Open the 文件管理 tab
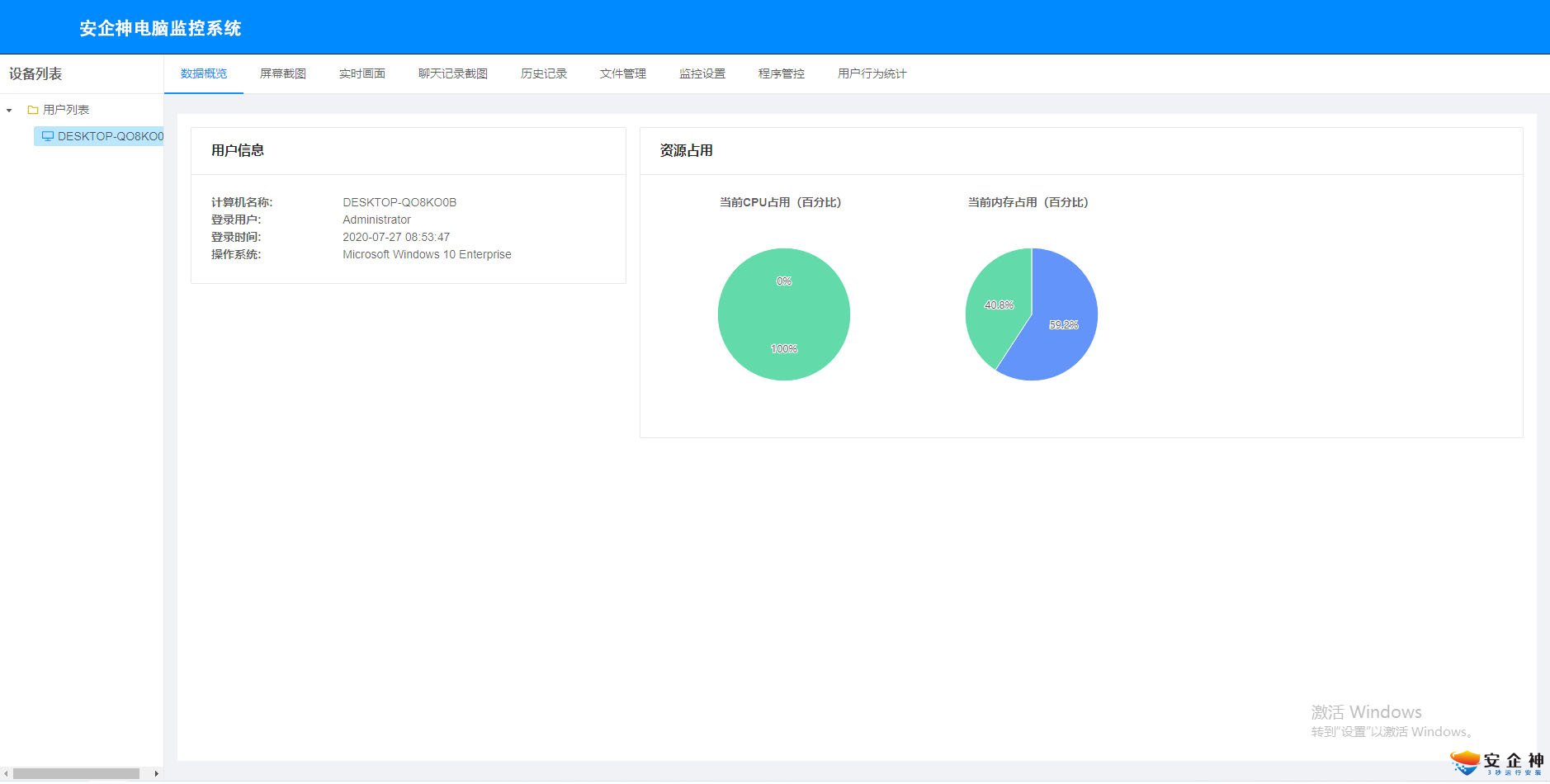The image size is (1550, 784). tap(623, 73)
